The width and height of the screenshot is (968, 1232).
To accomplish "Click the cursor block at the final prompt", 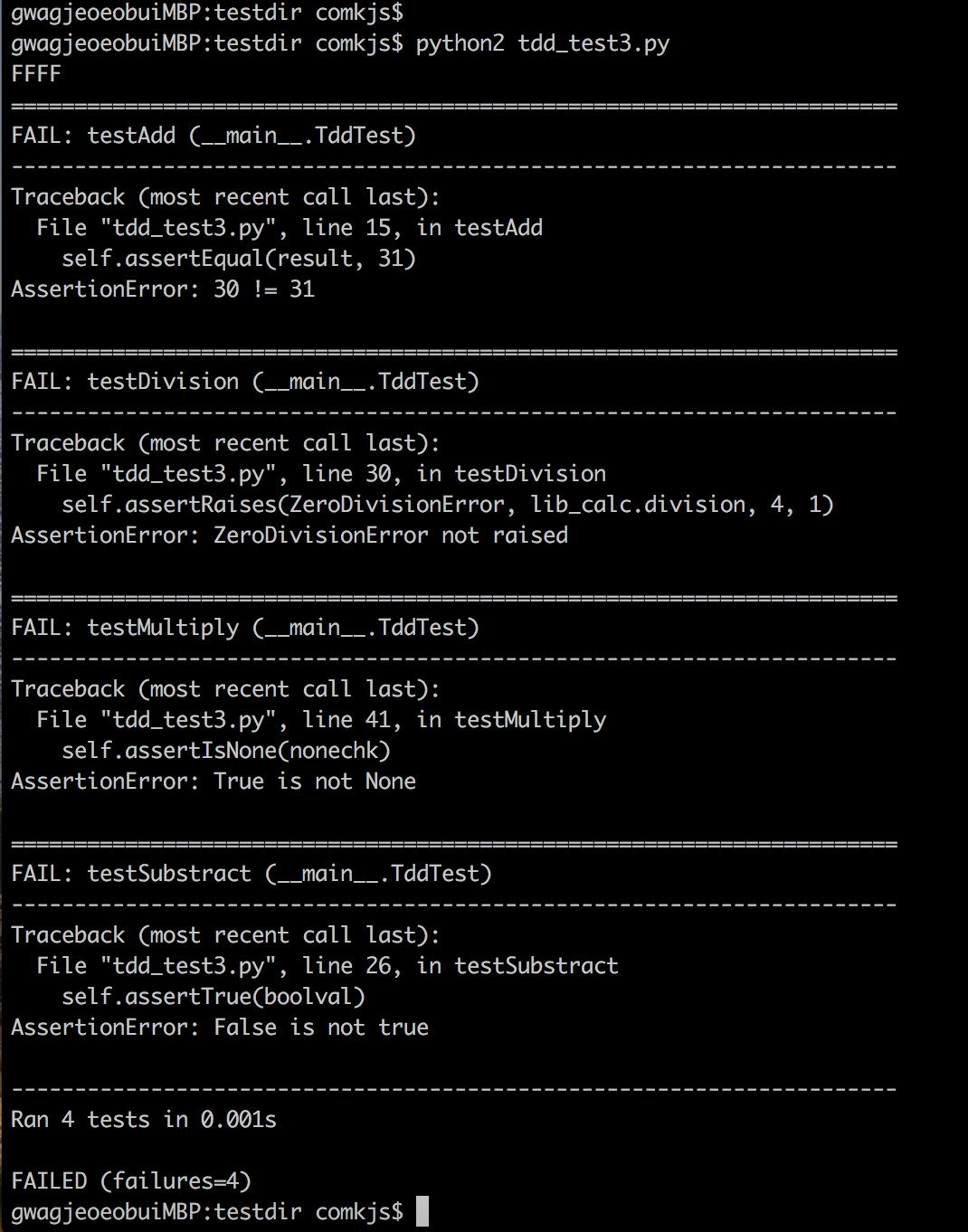I will (422, 1211).
